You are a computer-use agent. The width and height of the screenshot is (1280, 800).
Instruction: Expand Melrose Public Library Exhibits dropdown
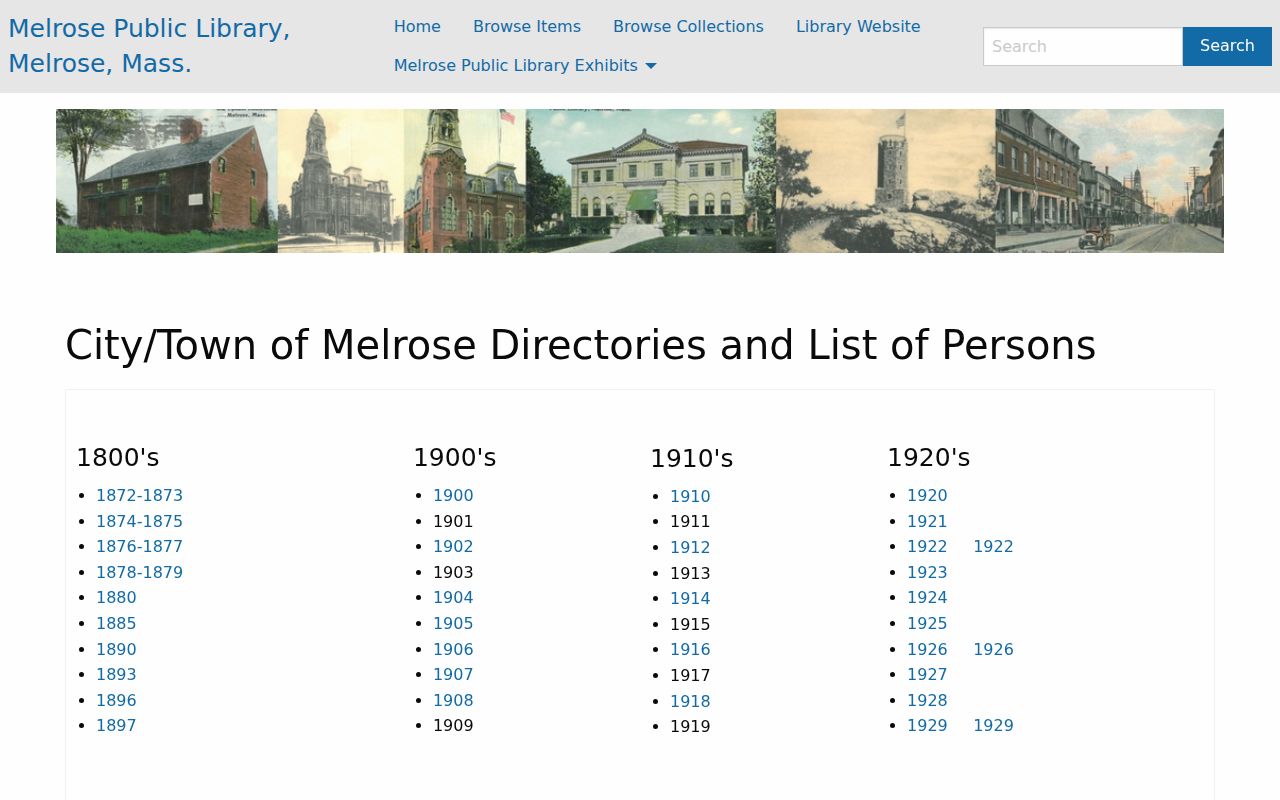point(525,66)
